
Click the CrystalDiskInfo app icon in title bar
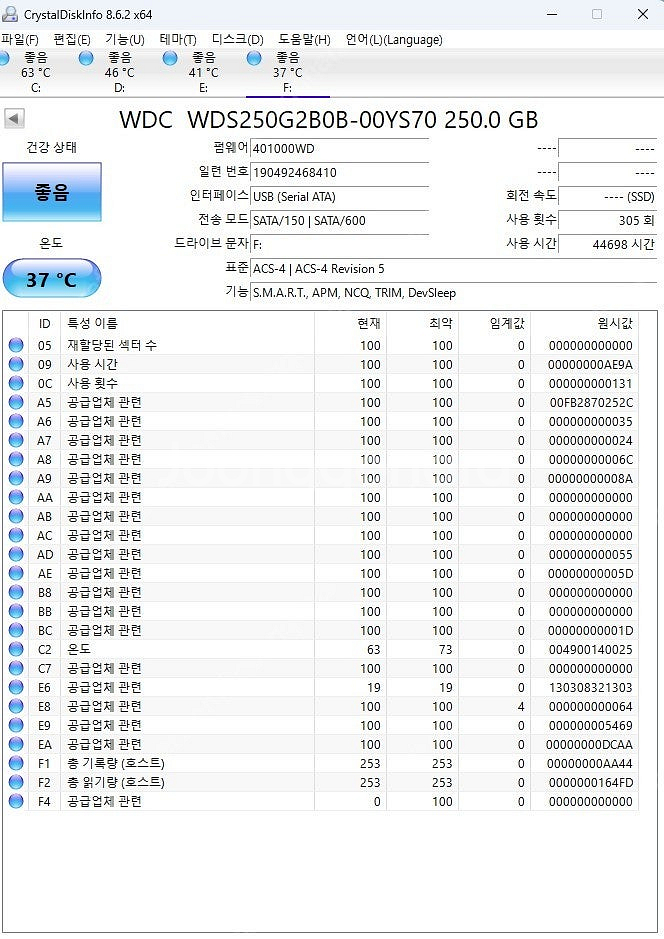pyautogui.click(x=10, y=14)
